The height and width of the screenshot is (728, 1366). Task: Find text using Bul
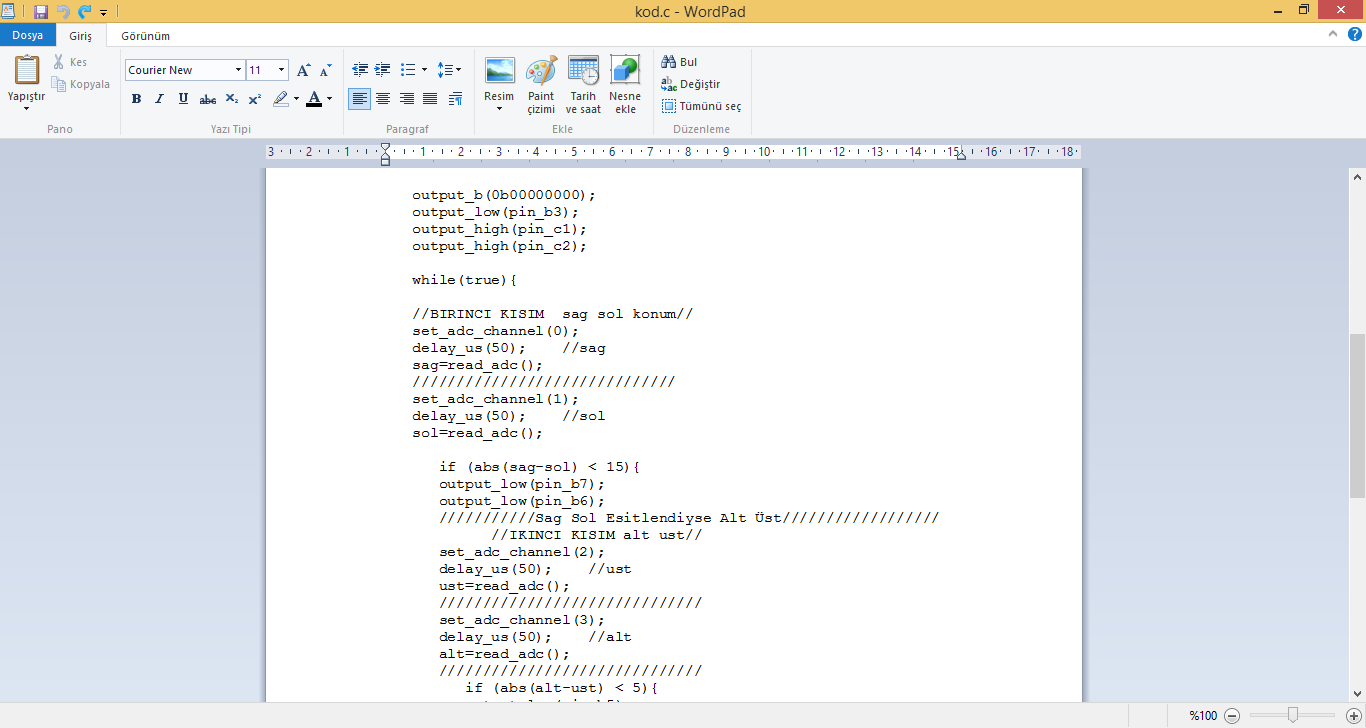pos(680,62)
